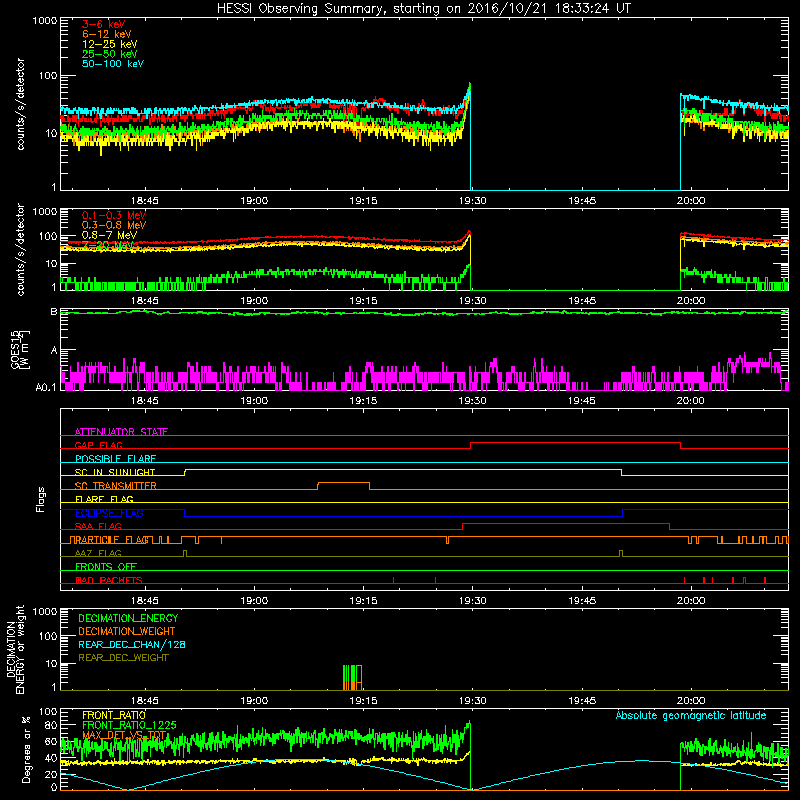
Task: Click the vertical Flags axis title
Action: 41,499
